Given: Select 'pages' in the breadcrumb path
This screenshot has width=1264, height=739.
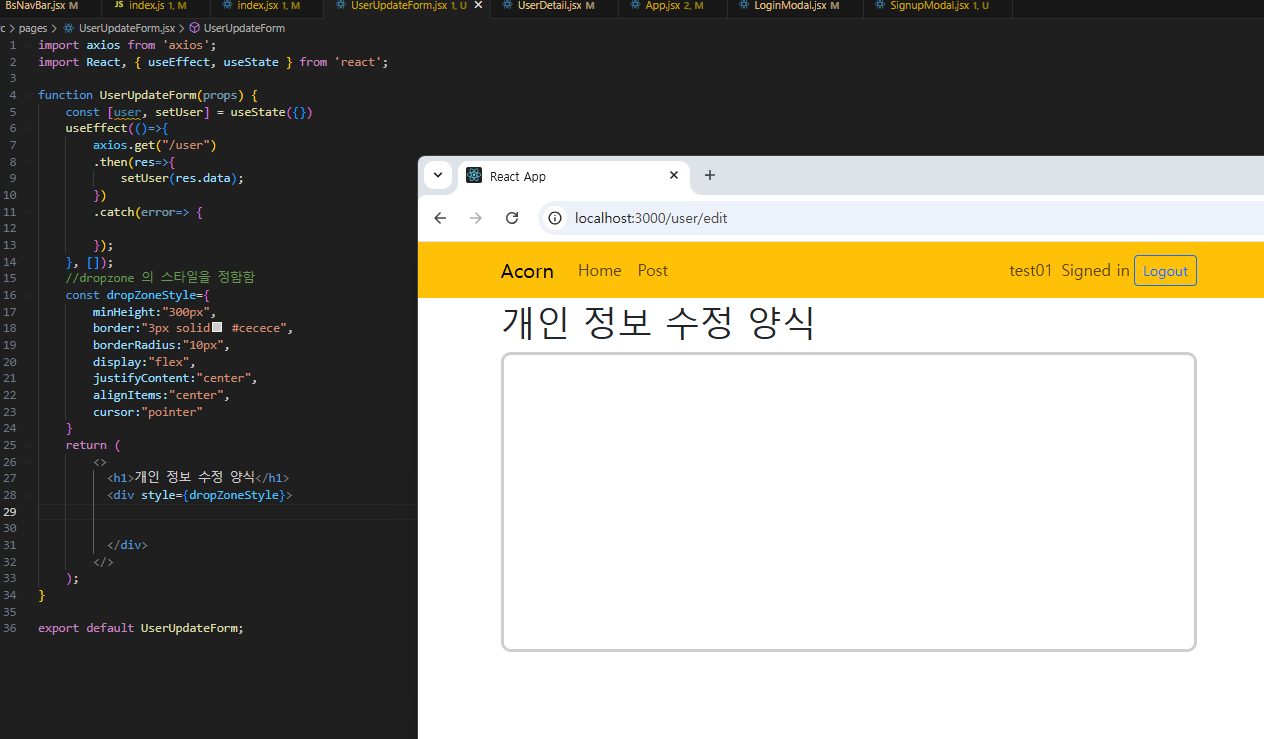Looking at the screenshot, I should [x=33, y=28].
